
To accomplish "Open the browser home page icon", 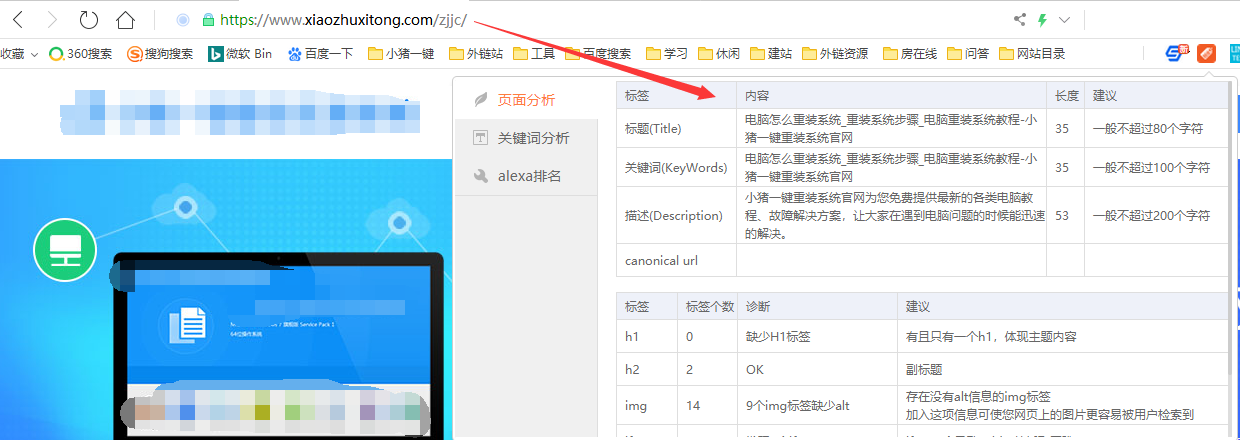I will (125, 19).
